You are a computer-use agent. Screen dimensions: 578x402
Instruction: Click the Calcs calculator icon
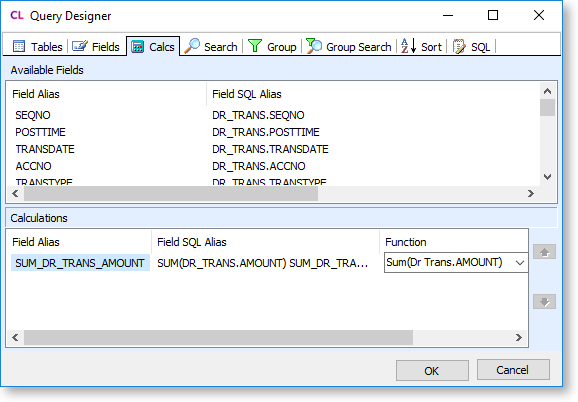coord(137,47)
